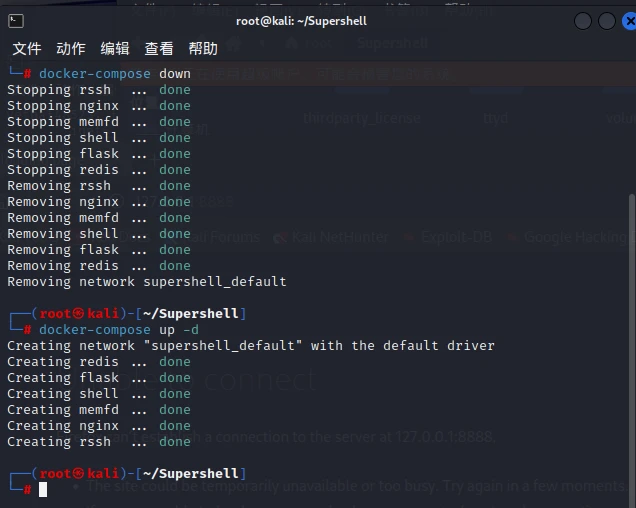Screen dimensions: 636x508
Task: Click the blue close window button
Action: click(629, 21)
